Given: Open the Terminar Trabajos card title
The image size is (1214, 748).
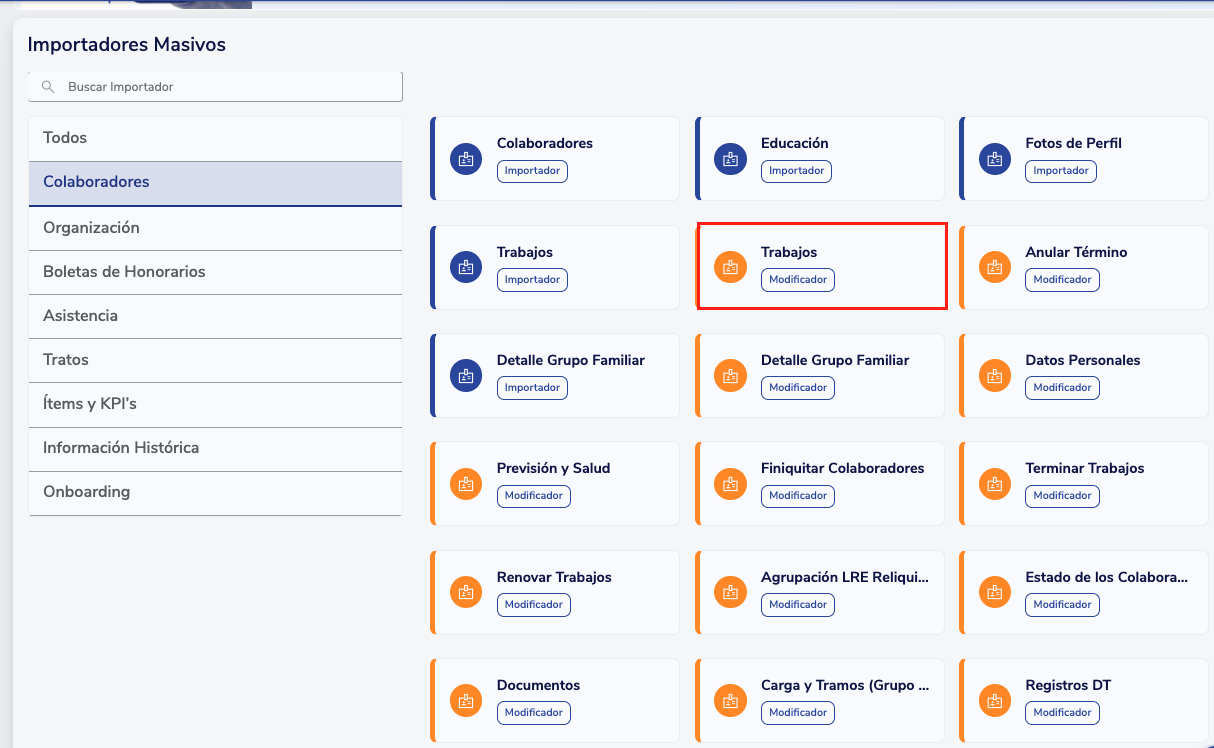Looking at the screenshot, I should pos(1084,468).
